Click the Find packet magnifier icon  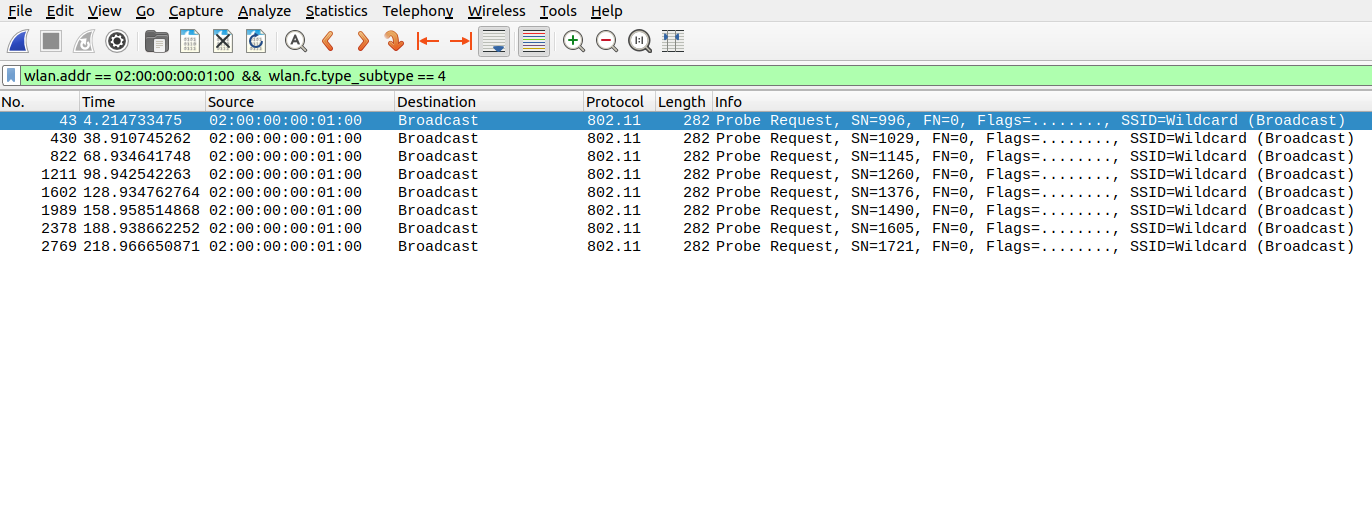click(295, 41)
